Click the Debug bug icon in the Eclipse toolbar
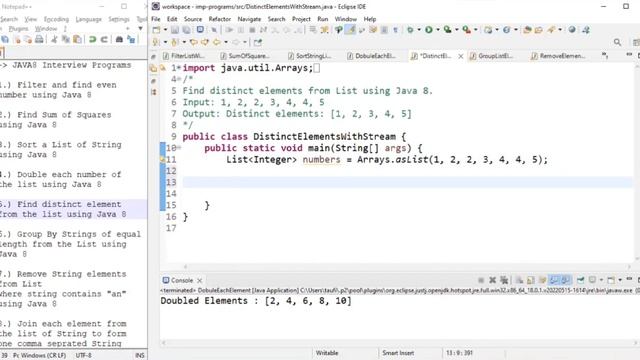640x360 pixels. [411, 30]
